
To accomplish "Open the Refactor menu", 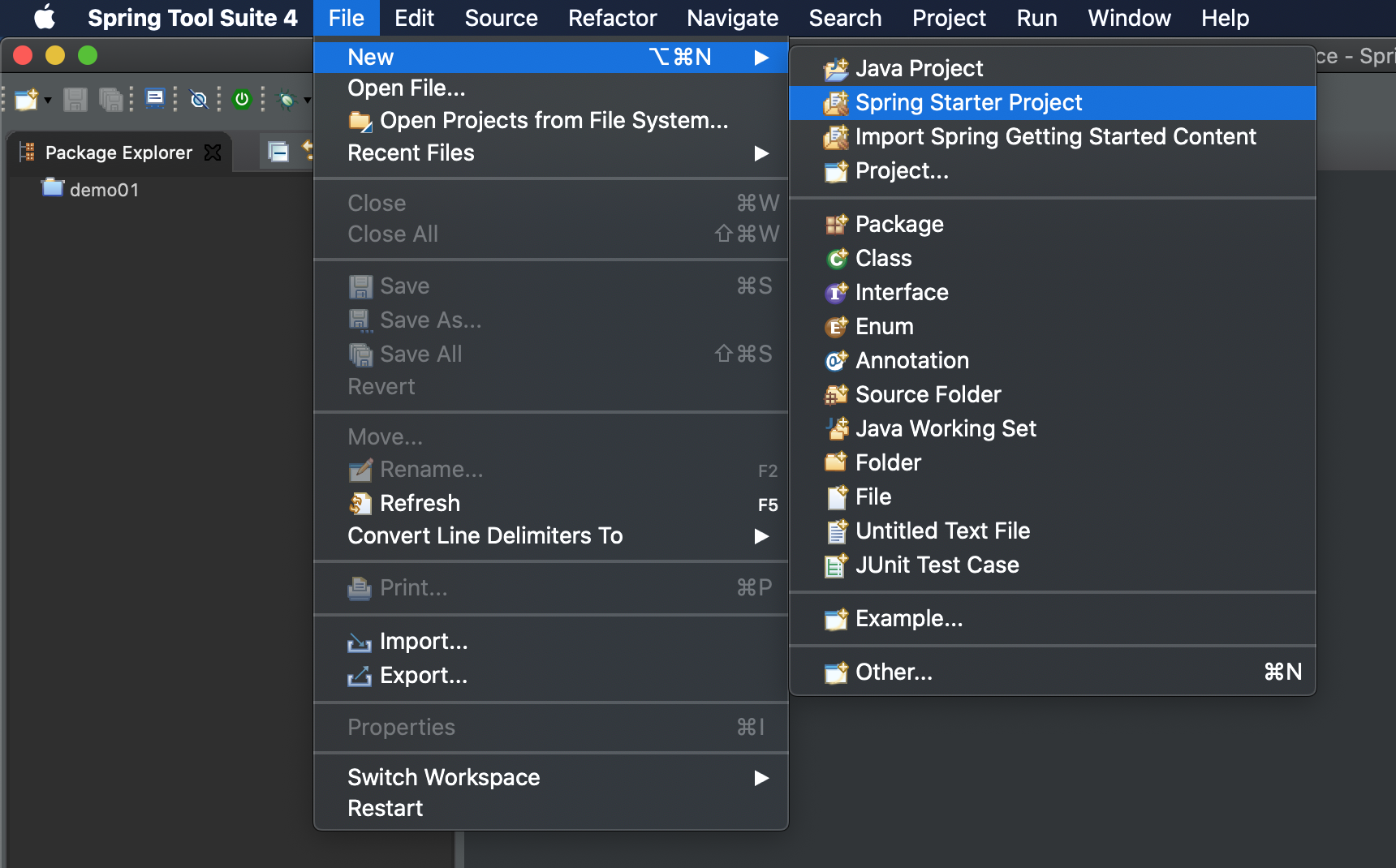I will point(612,18).
